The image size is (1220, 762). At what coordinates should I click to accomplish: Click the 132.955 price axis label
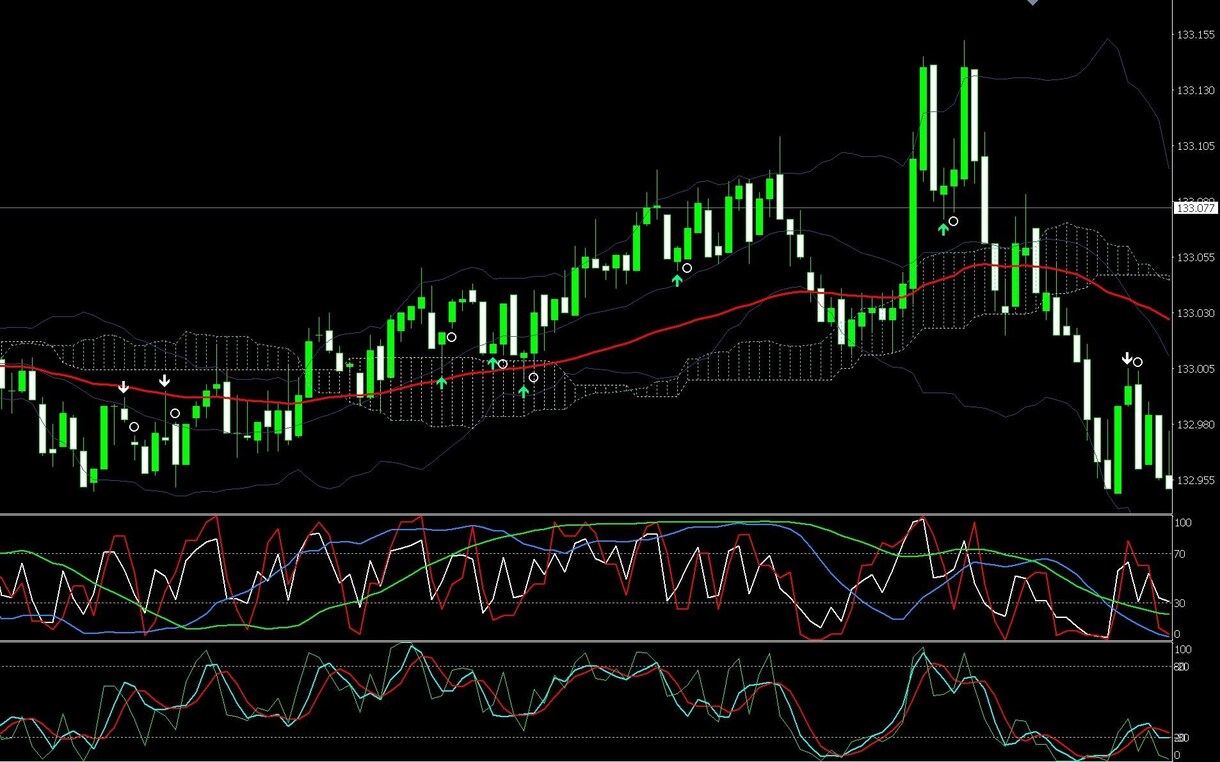click(x=1195, y=481)
